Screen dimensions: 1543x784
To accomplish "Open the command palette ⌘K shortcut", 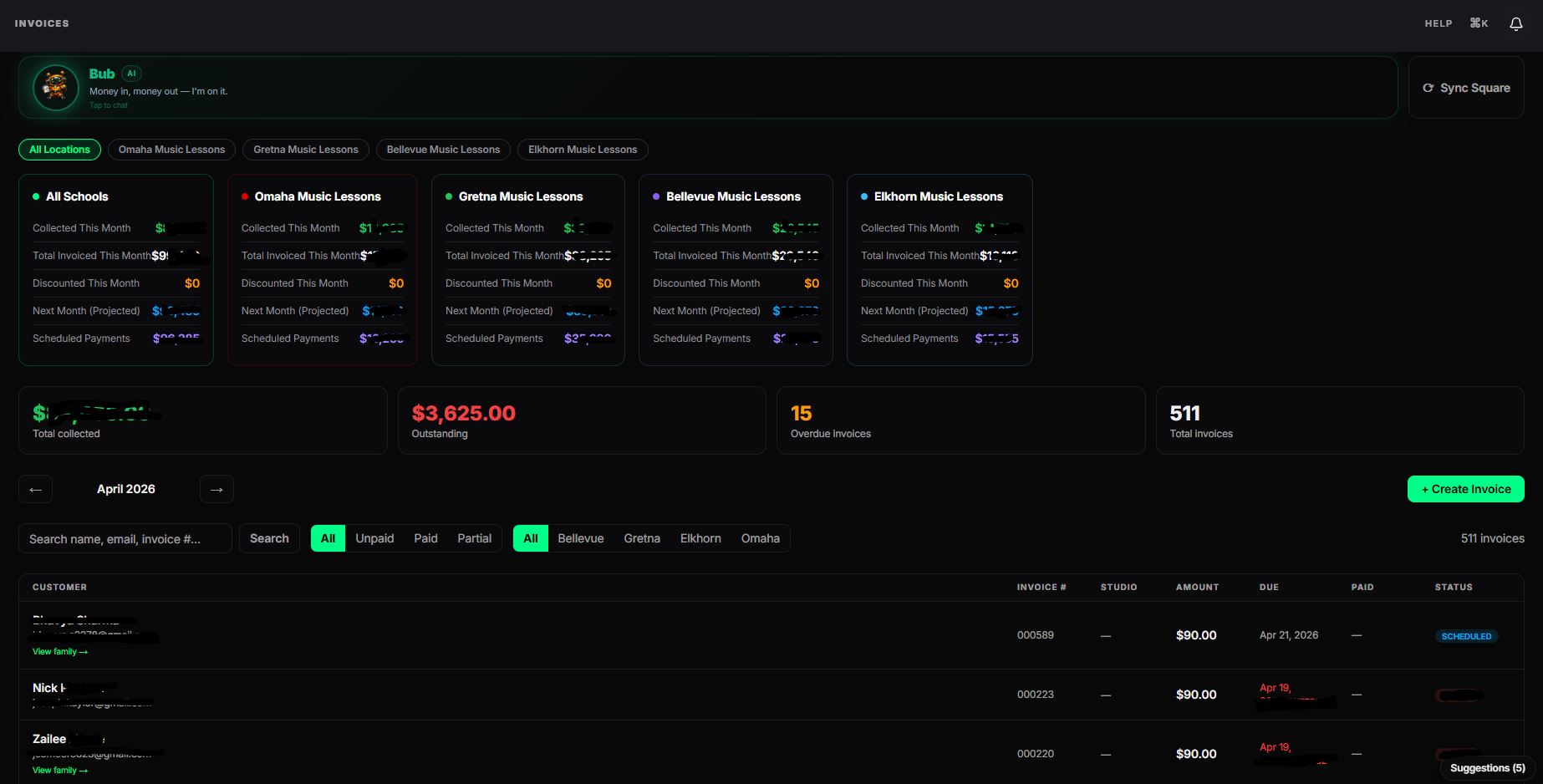I will [1479, 23].
